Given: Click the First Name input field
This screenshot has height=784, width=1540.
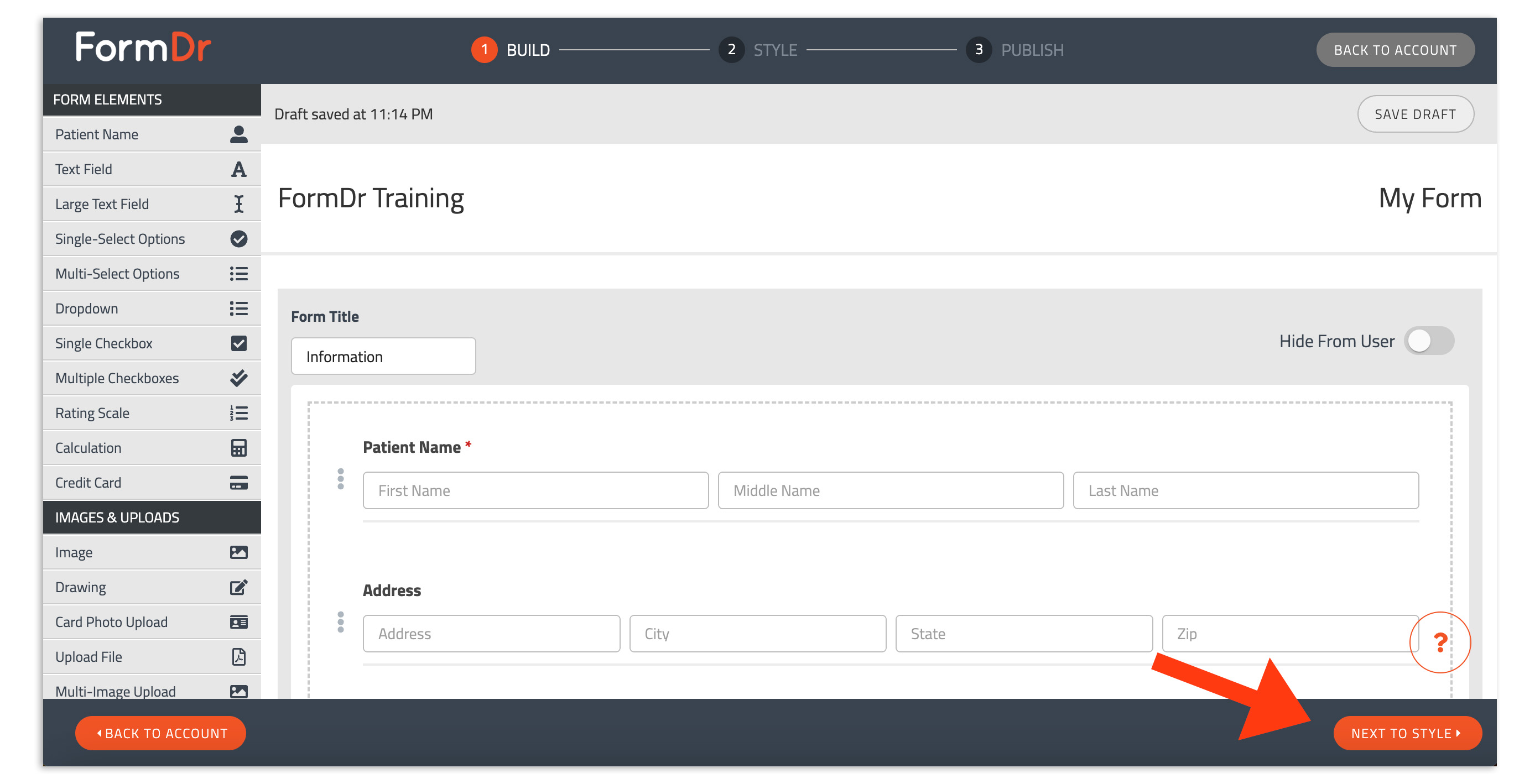Looking at the screenshot, I should click(x=535, y=490).
